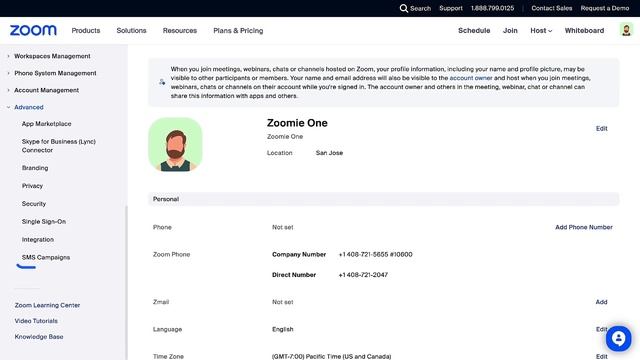Click the direct number +1 408-721-2047
Viewport: 640px width, 360px height.
coord(363,275)
